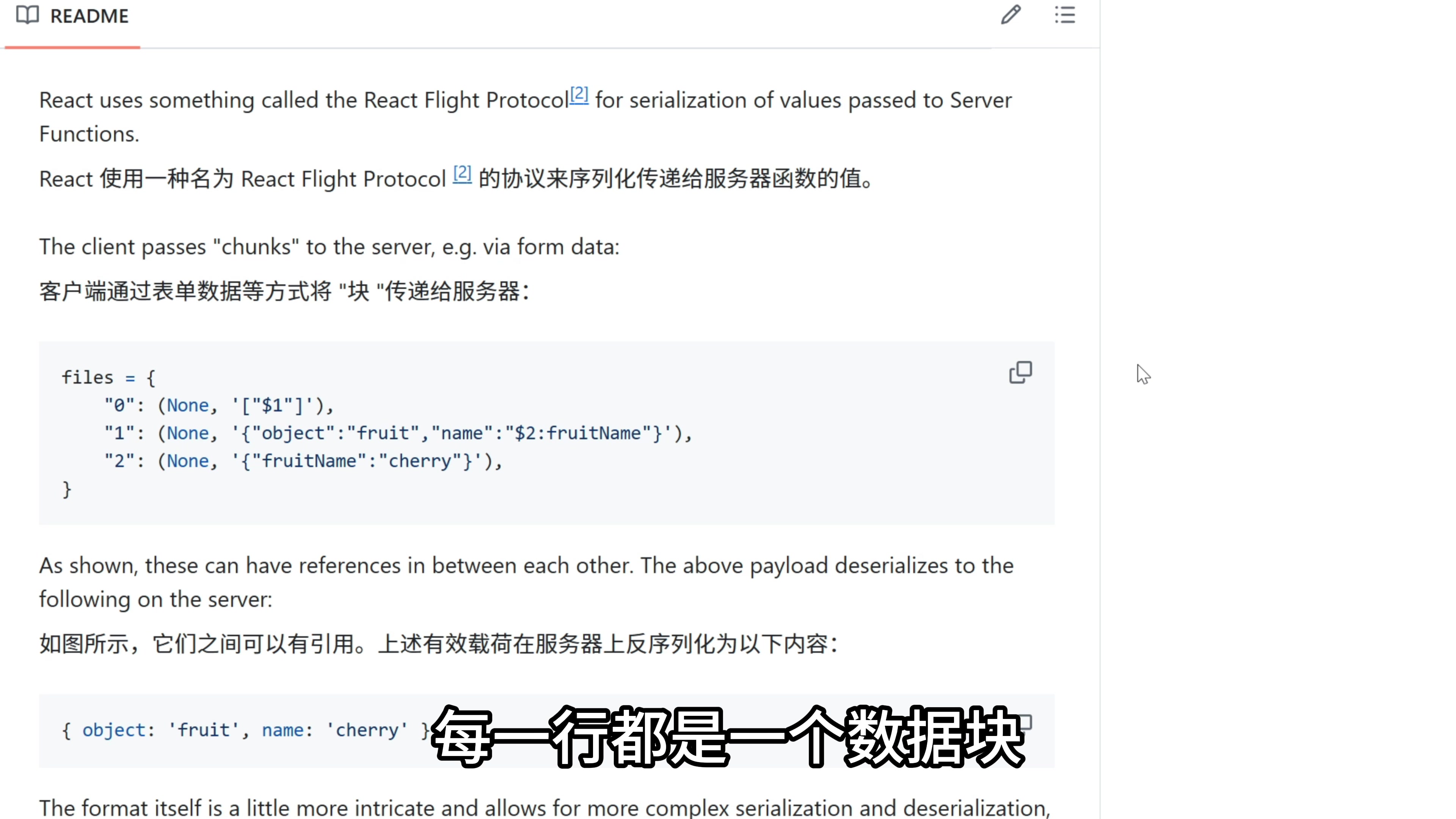The width and height of the screenshot is (1456, 819).
Task: Click the chunk "2" line with cherry
Action: tap(303, 461)
